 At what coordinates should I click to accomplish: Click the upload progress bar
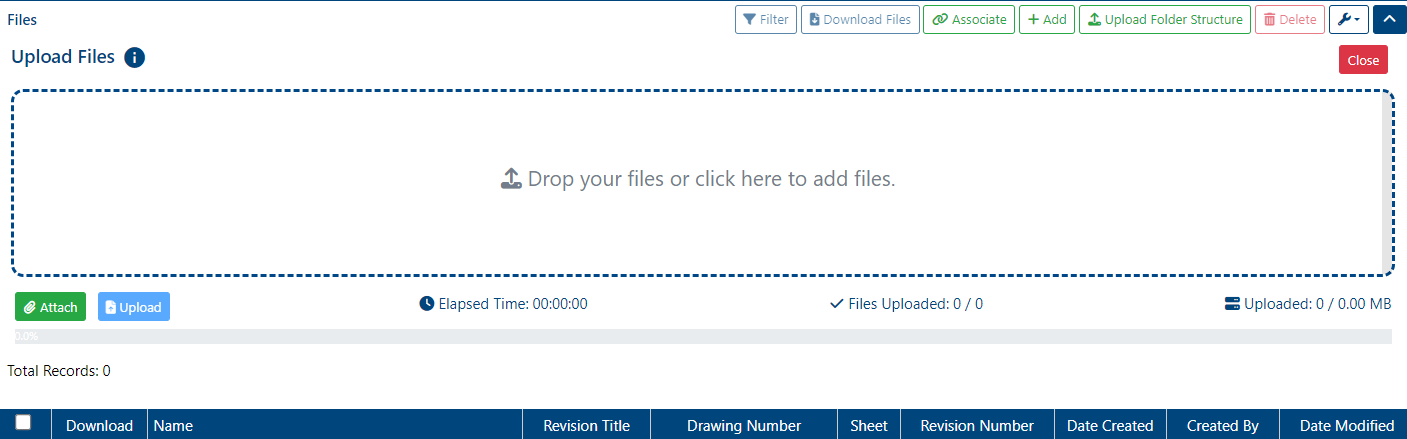click(x=703, y=337)
